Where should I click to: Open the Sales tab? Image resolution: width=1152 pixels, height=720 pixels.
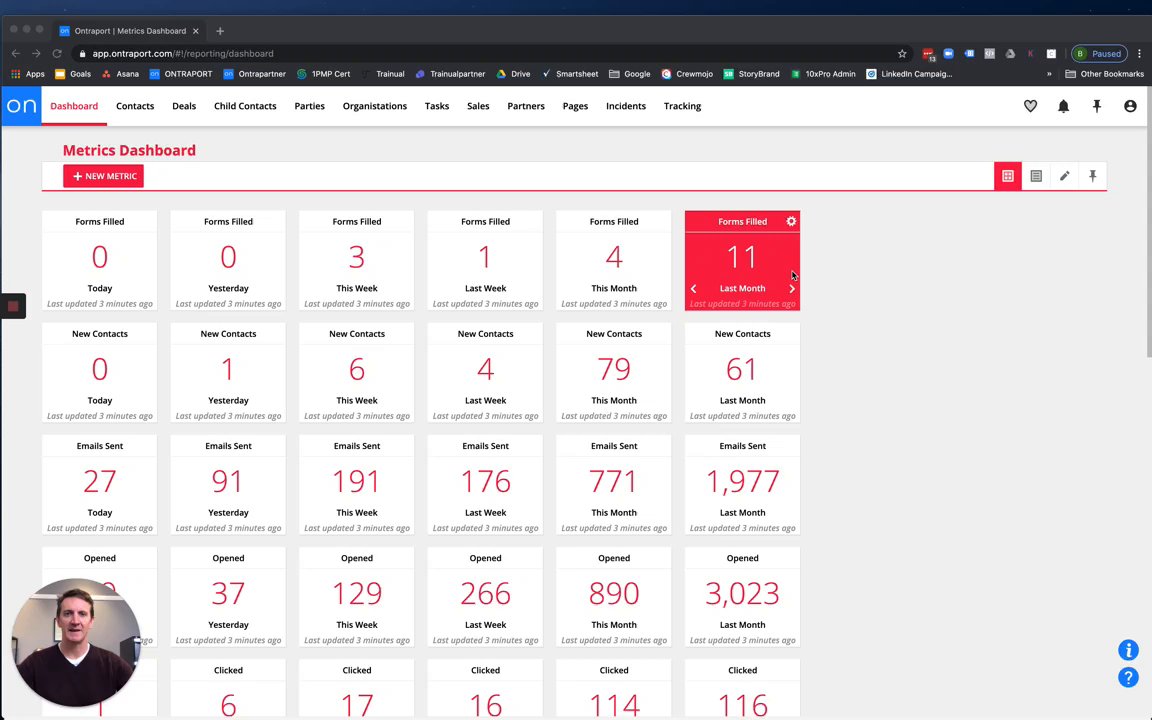point(478,106)
